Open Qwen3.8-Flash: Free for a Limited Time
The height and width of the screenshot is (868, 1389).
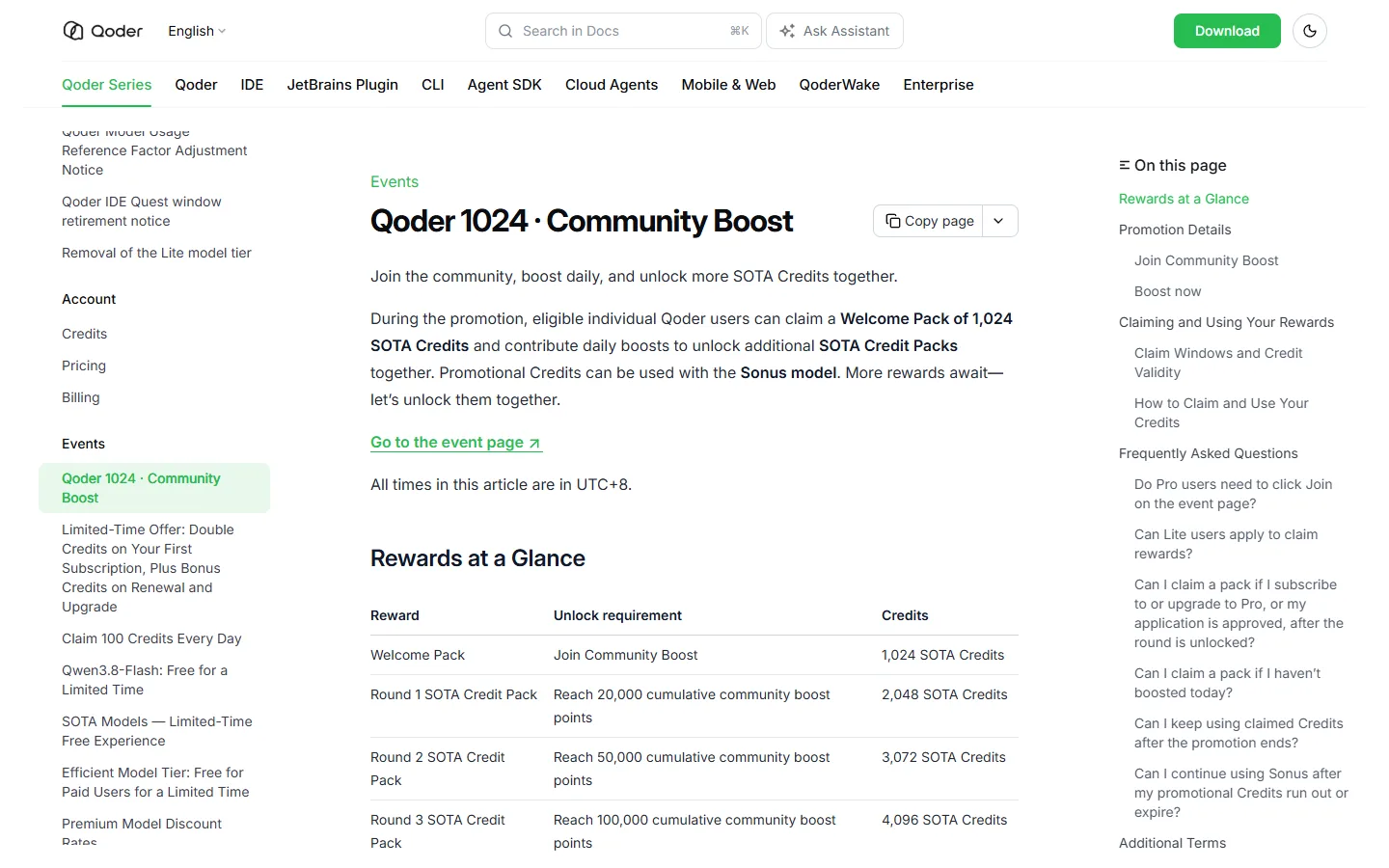145,680
